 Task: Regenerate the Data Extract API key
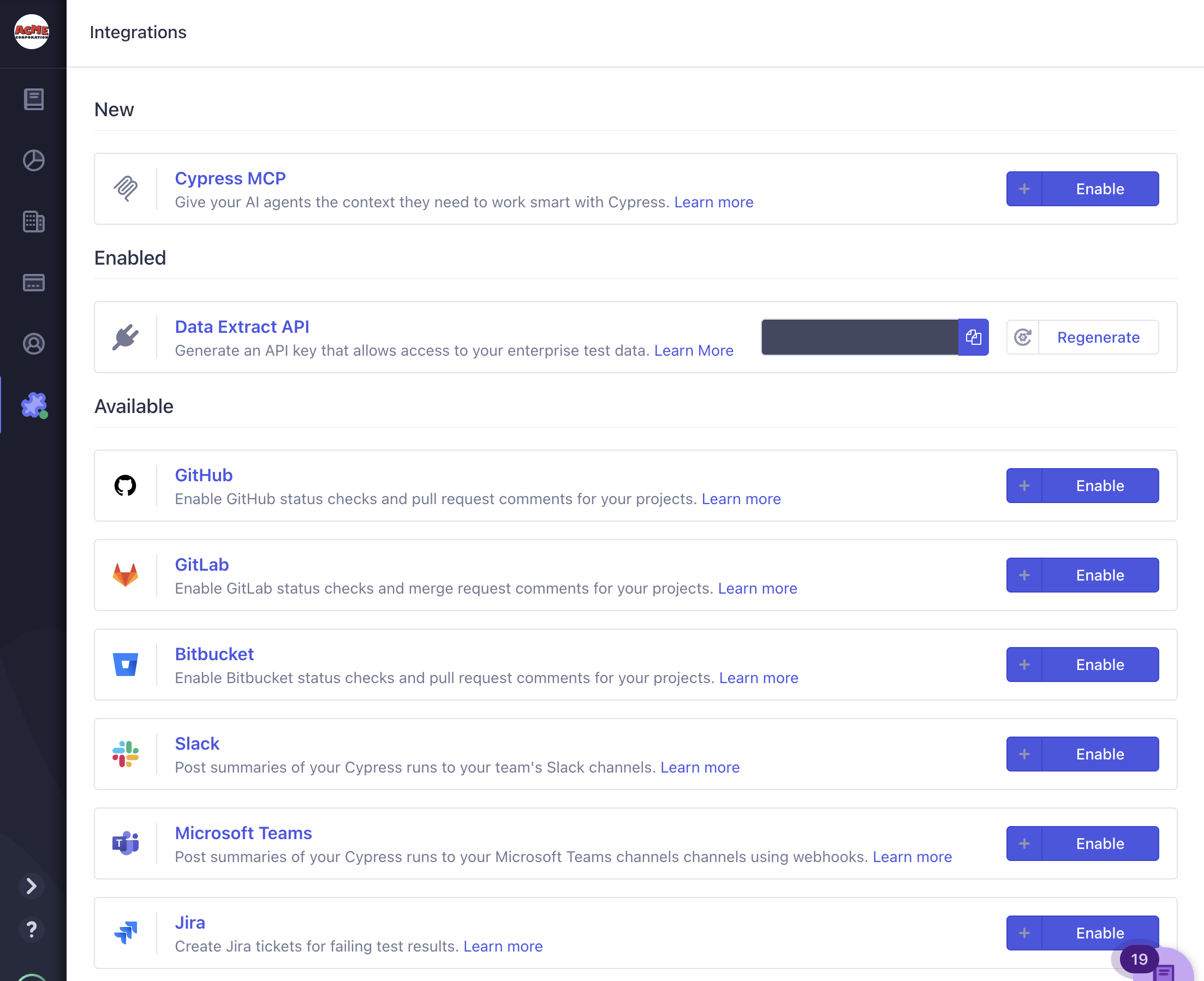pos(1082,337)
